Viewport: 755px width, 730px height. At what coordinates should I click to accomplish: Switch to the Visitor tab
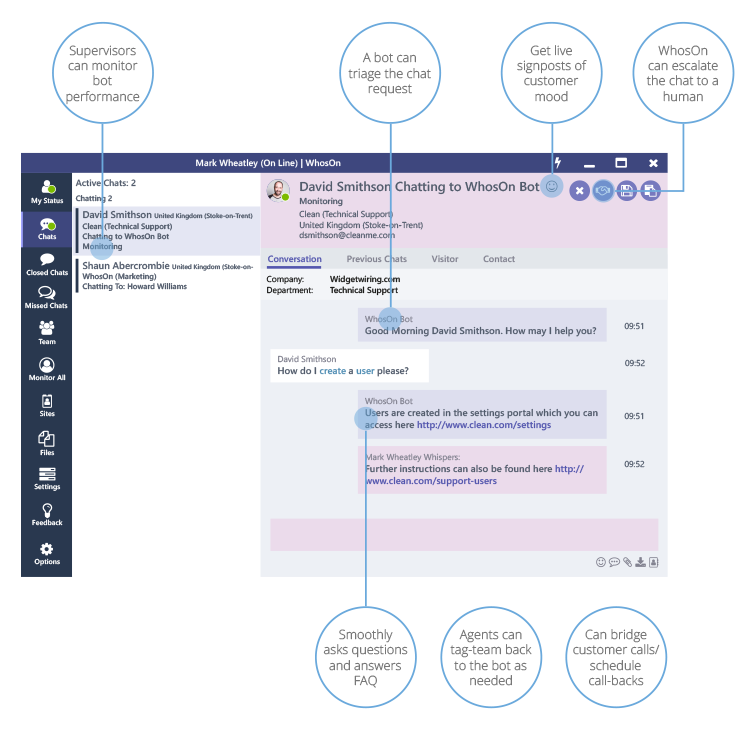click(x=445, y=259)
